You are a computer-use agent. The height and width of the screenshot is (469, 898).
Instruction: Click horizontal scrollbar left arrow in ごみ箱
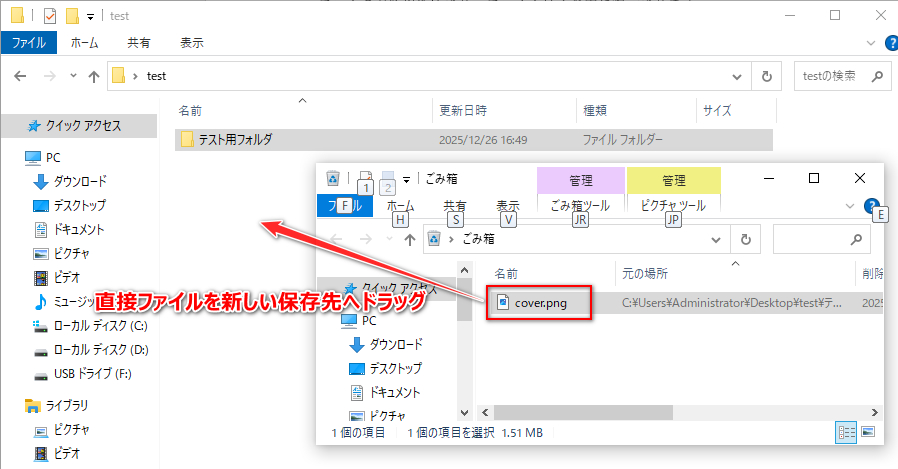pos(486,412)
